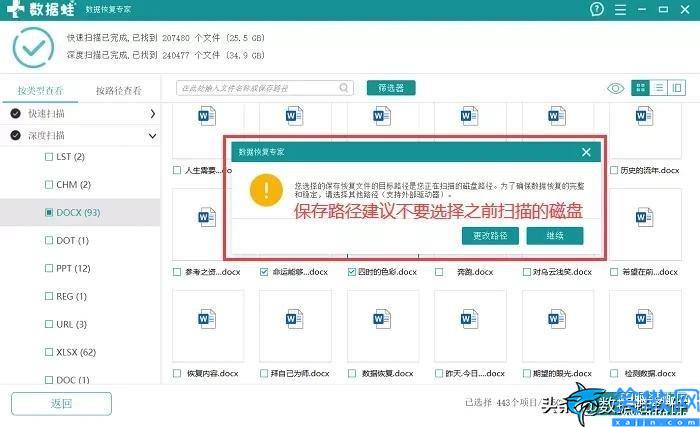This screenshot has height=427, width=700.
Task: Select checkbox for 对乌云浅笑.docx
Action: pyautogui.click(x=527, y=272)
